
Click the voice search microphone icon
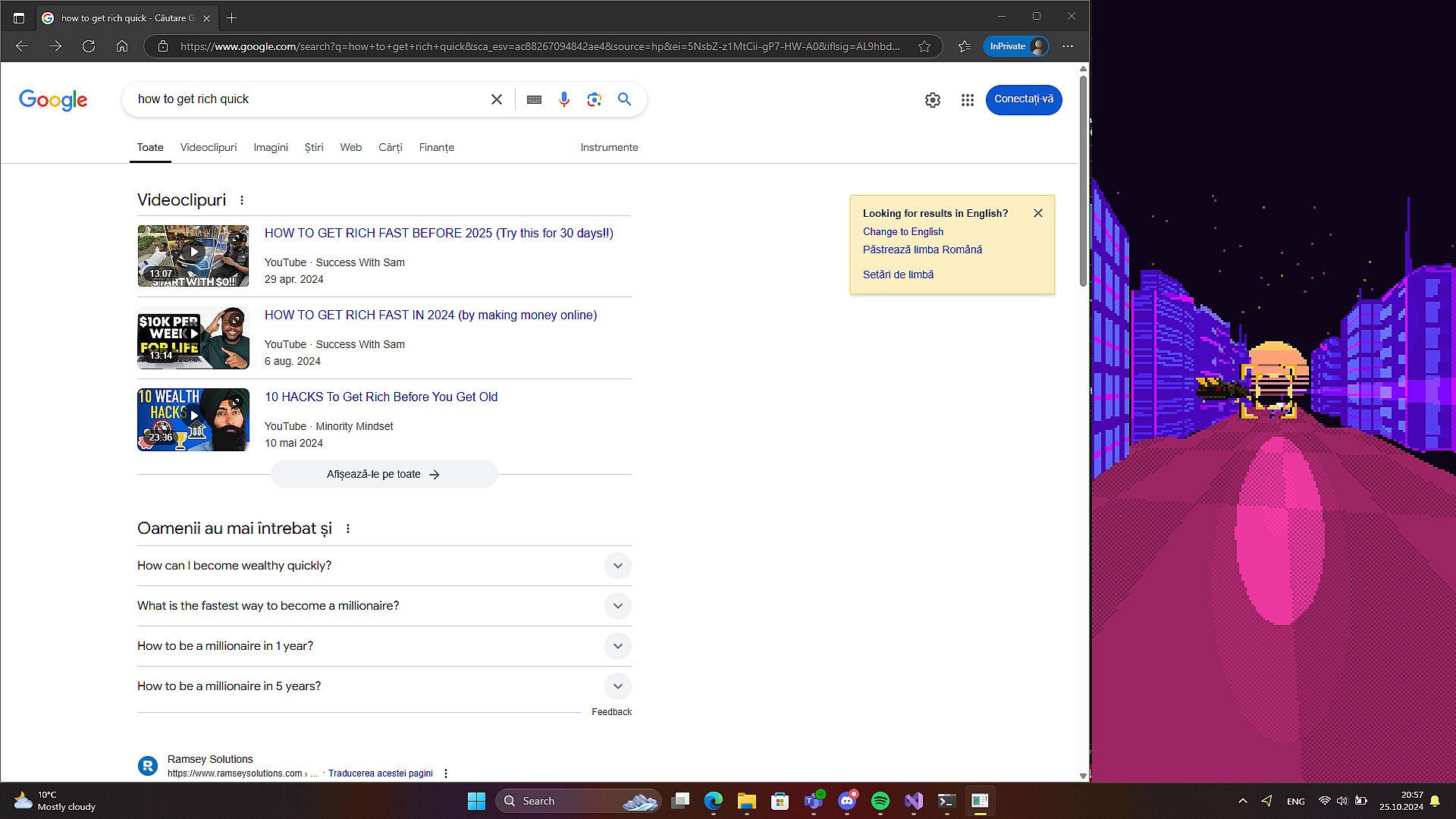(563, 99)
